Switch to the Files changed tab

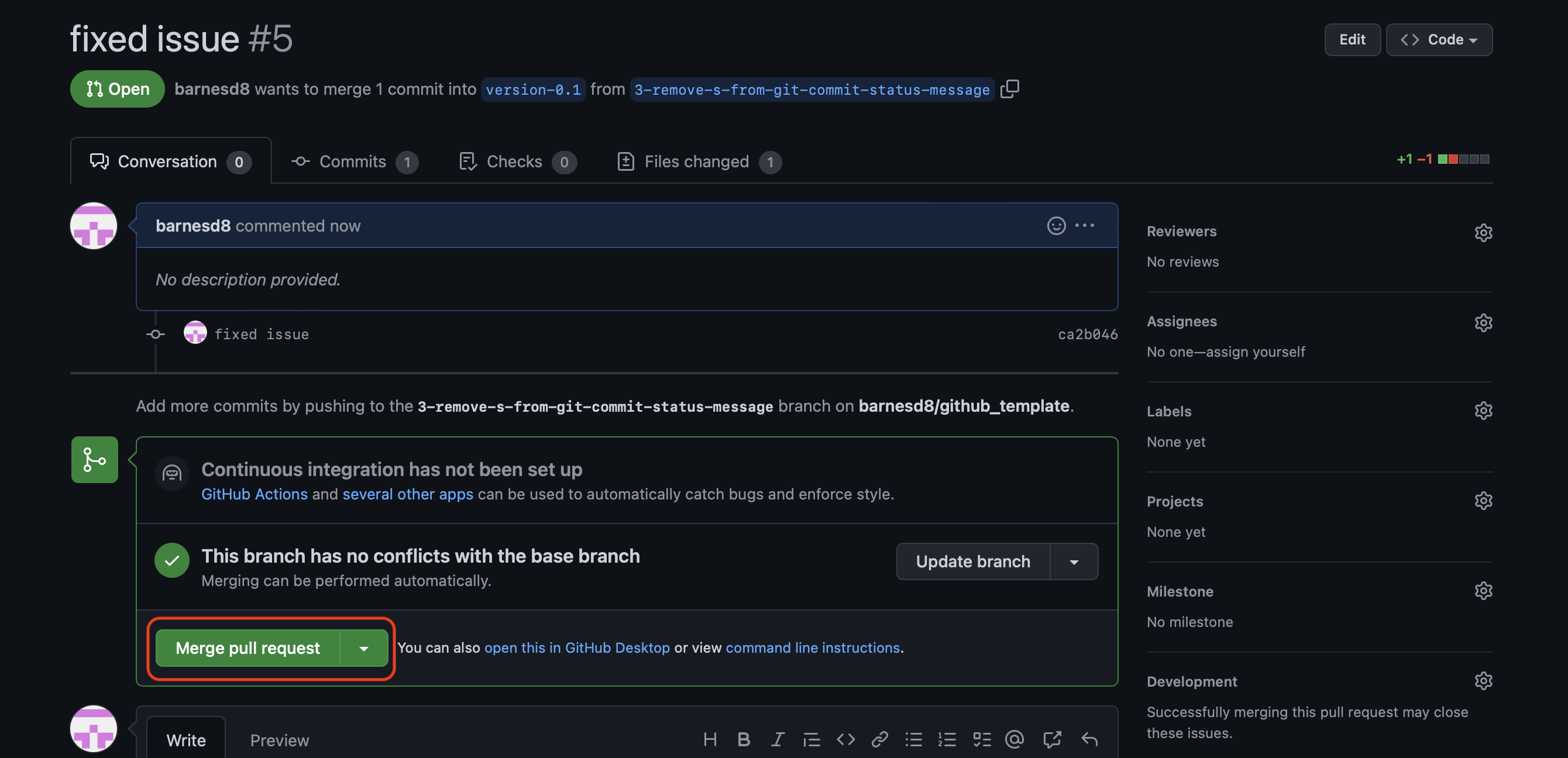coord(698,162)
